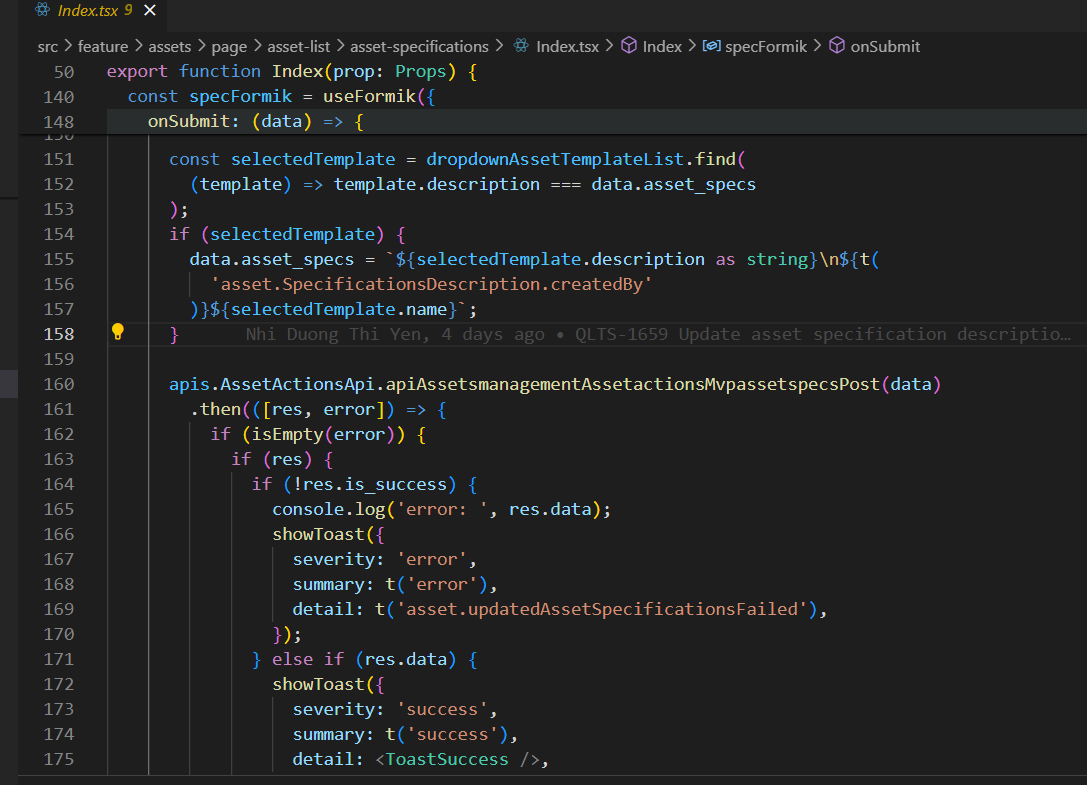This screenshot has width=1087, height=785.
Task: Click "summary: t('success')" on line 174
Action: pyautogui.click(x=401, y=734)
